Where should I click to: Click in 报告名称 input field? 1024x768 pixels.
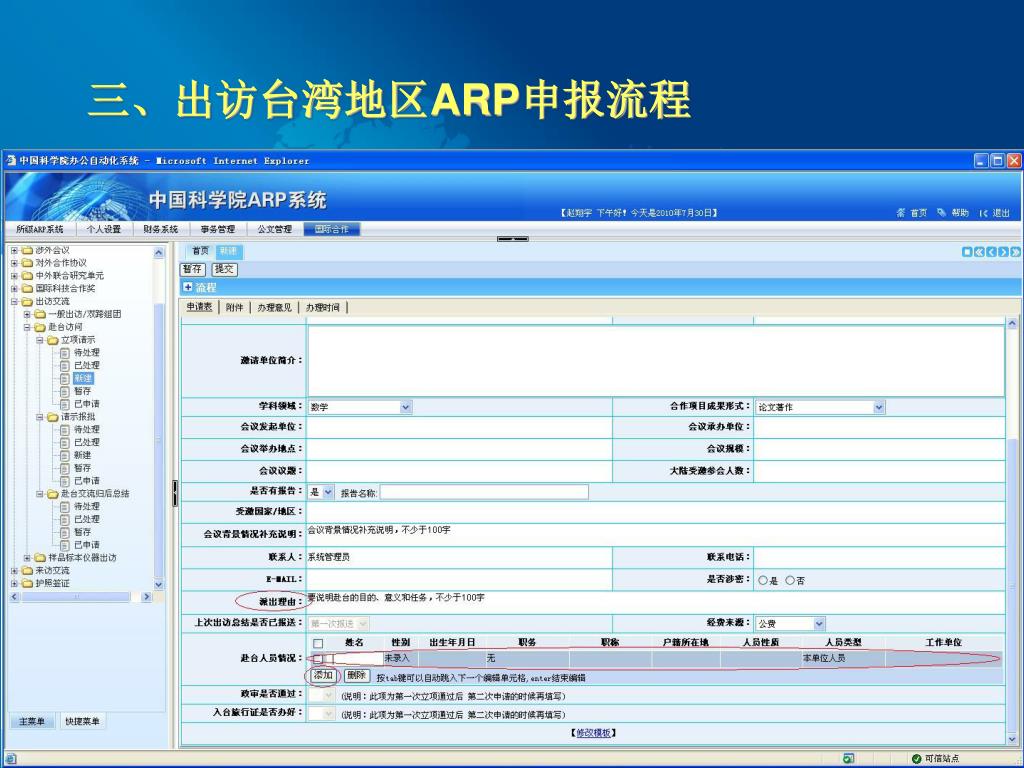coord(484,492)
